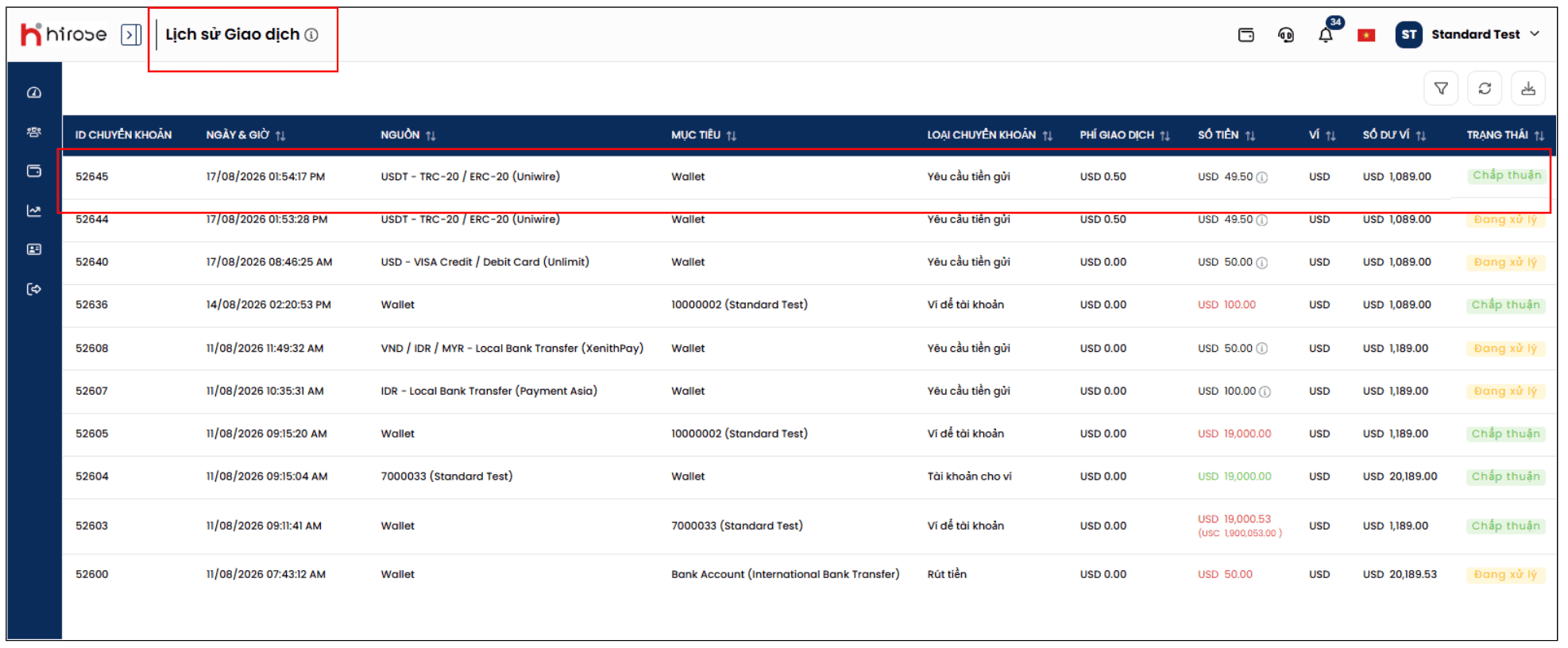Click the logout icon in sidebar

(x=34, y=289)
